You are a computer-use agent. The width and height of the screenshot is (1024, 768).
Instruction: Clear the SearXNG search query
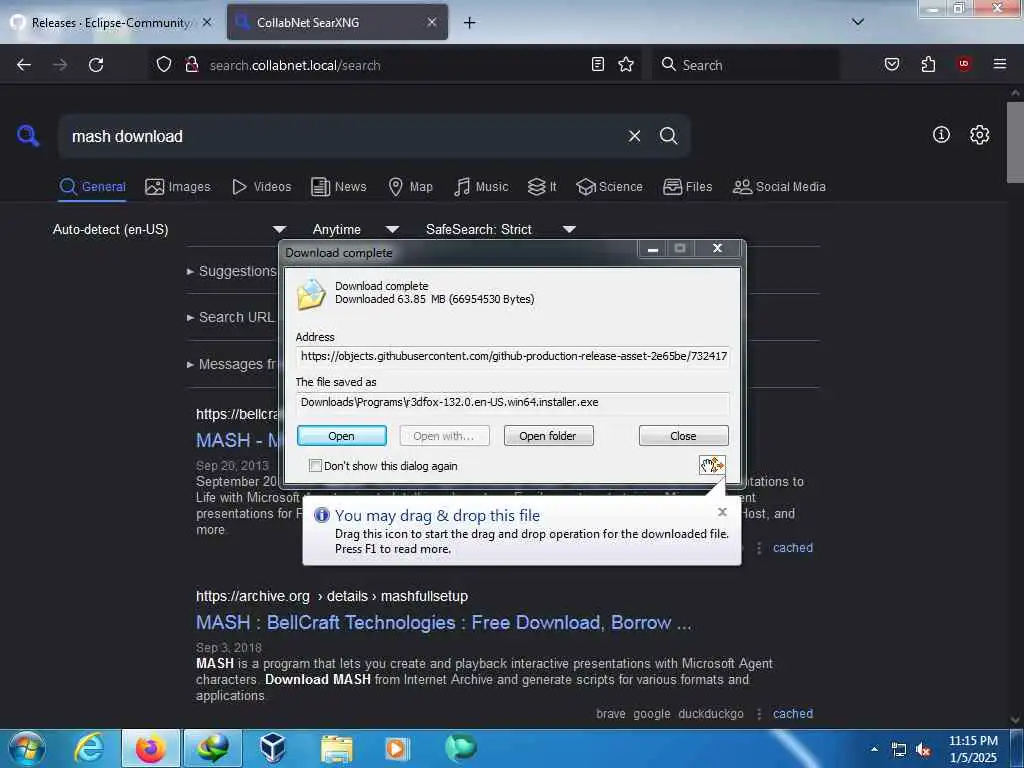tap(634, 136)
